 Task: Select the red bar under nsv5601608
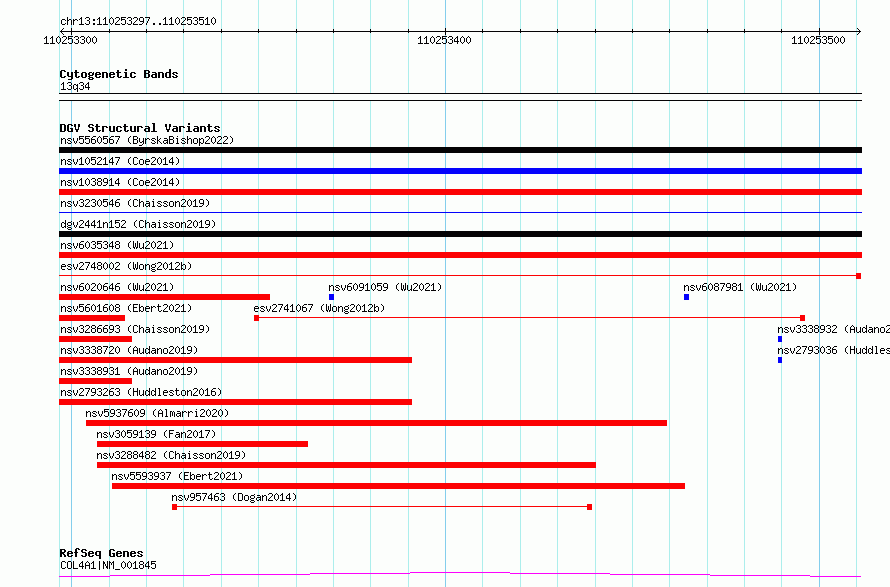(92, 318)
